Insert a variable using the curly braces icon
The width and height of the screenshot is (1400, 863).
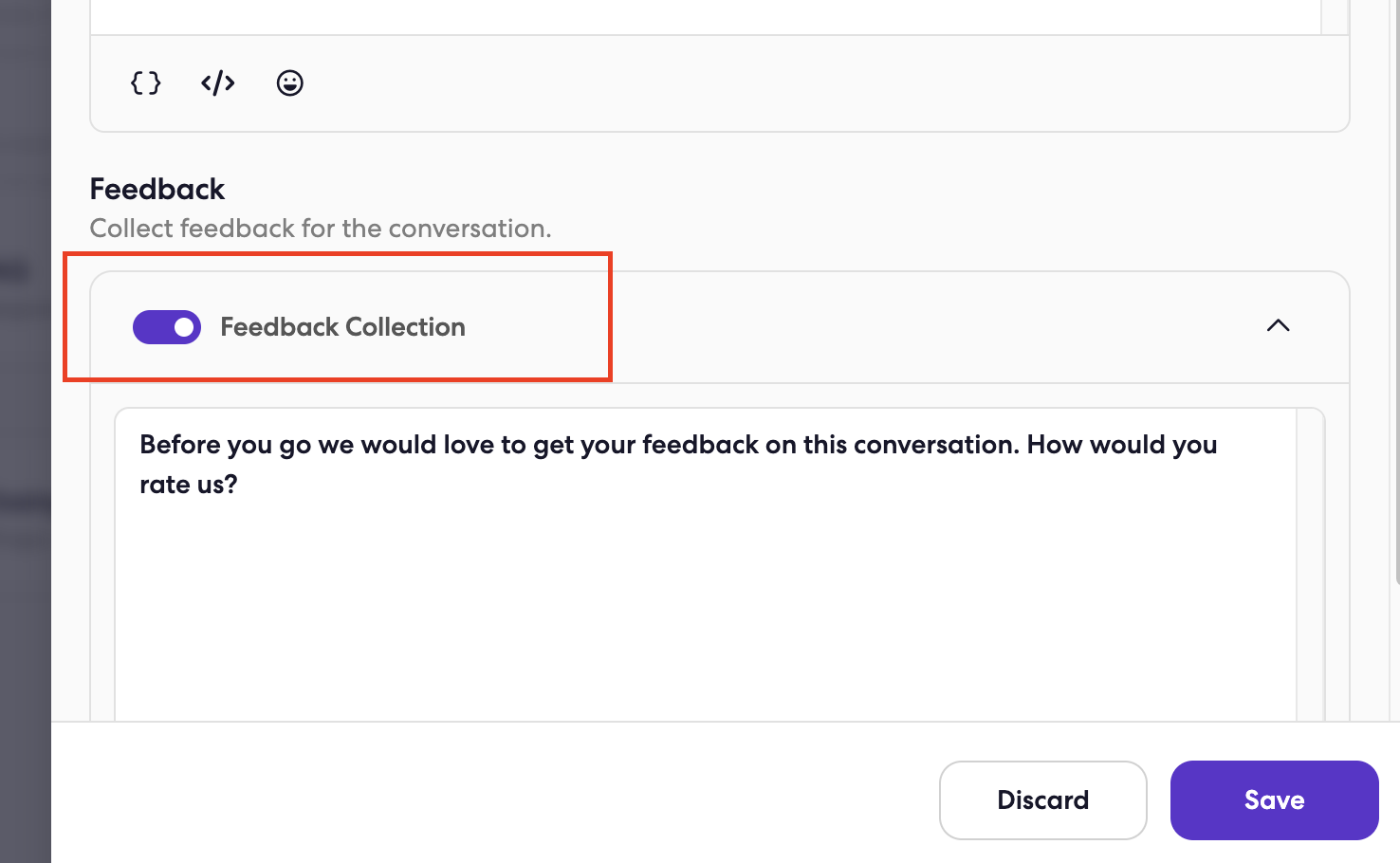point(145,83)
